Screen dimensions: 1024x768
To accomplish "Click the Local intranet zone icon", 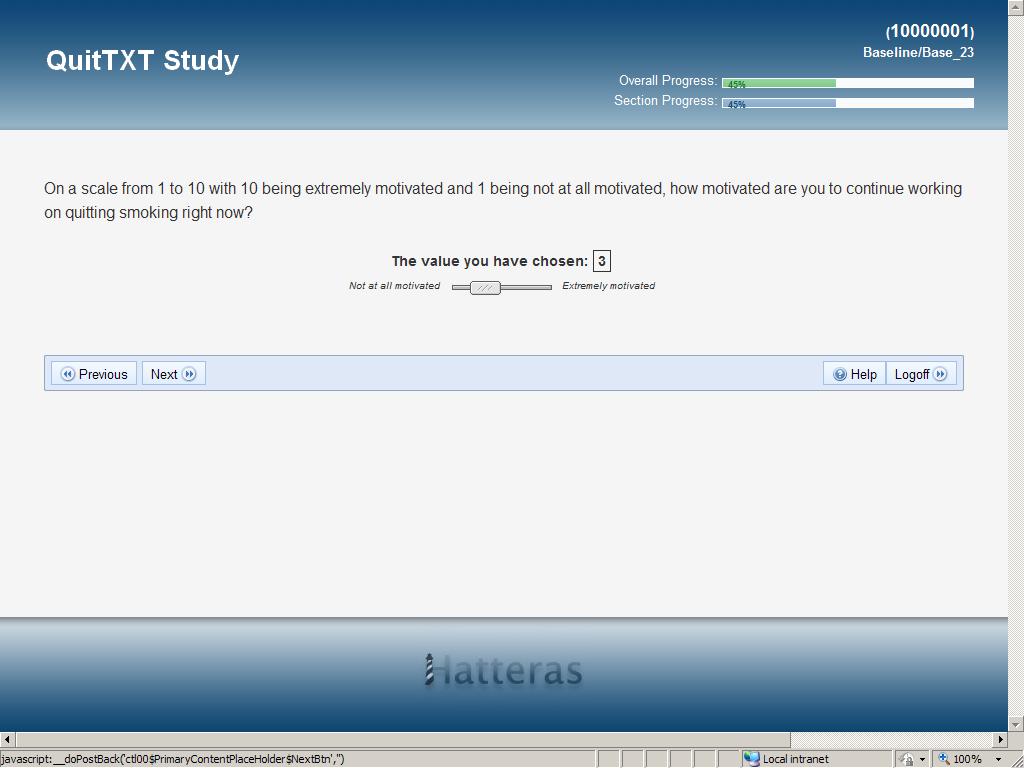I will 752,759.
